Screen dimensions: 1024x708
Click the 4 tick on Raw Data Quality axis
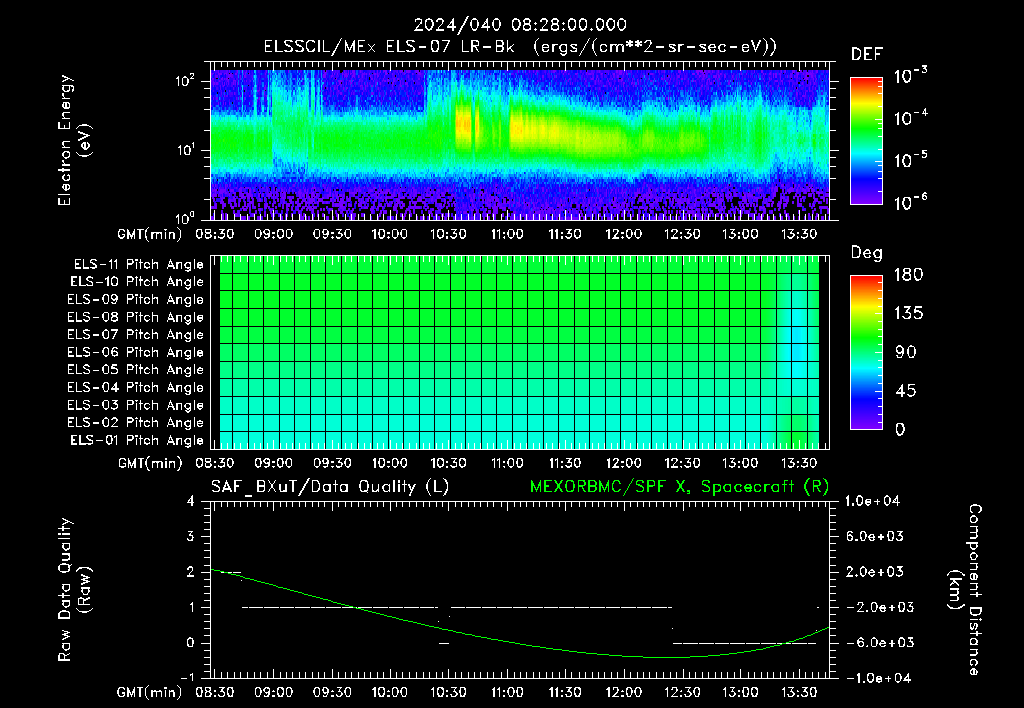[191, 501]
